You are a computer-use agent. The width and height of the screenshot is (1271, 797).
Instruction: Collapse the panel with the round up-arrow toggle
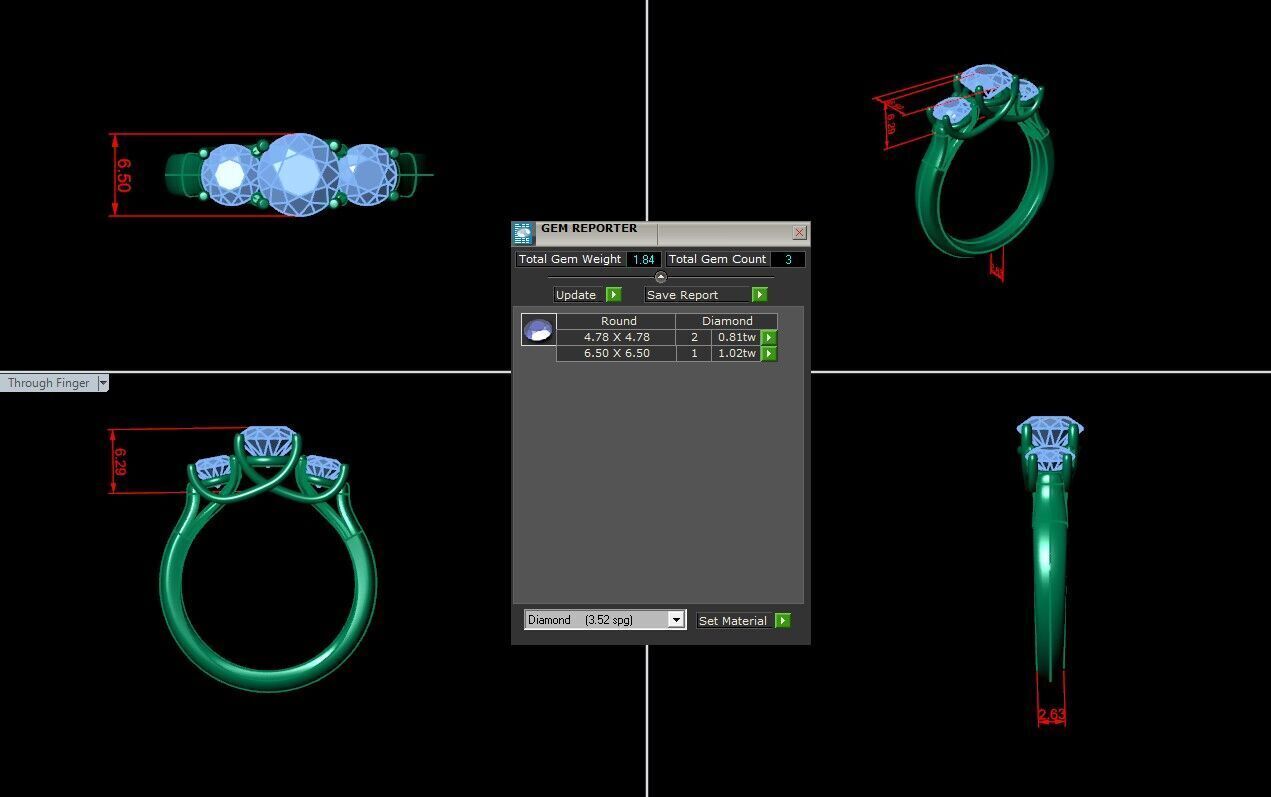point(660,277)
